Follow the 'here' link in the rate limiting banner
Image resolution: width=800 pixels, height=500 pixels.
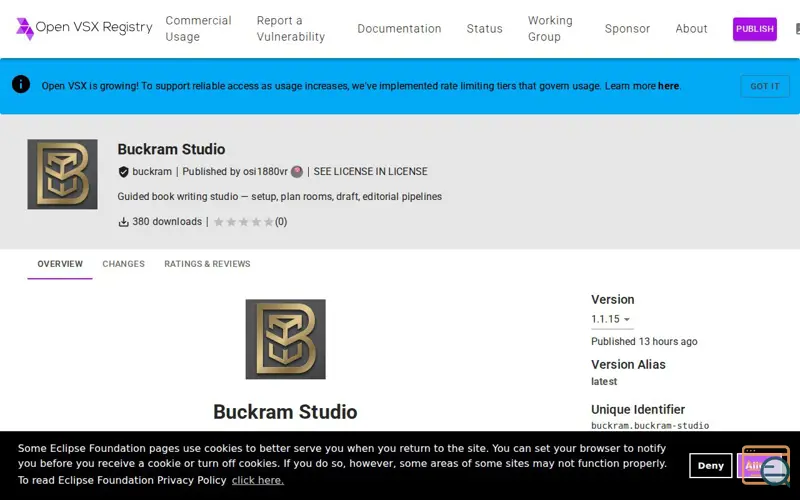pos(668,86)
